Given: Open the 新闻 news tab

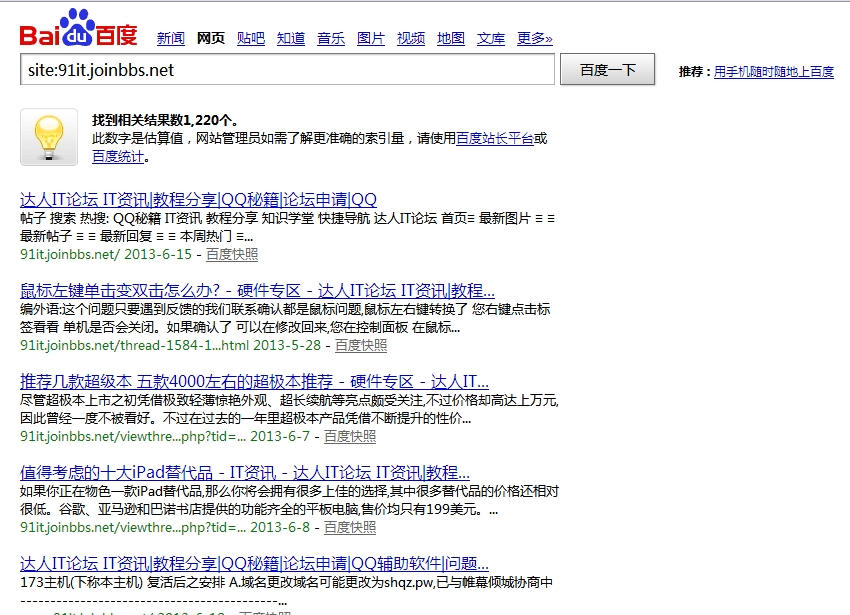Looking at the screenshot, I should tap(171, 39).
